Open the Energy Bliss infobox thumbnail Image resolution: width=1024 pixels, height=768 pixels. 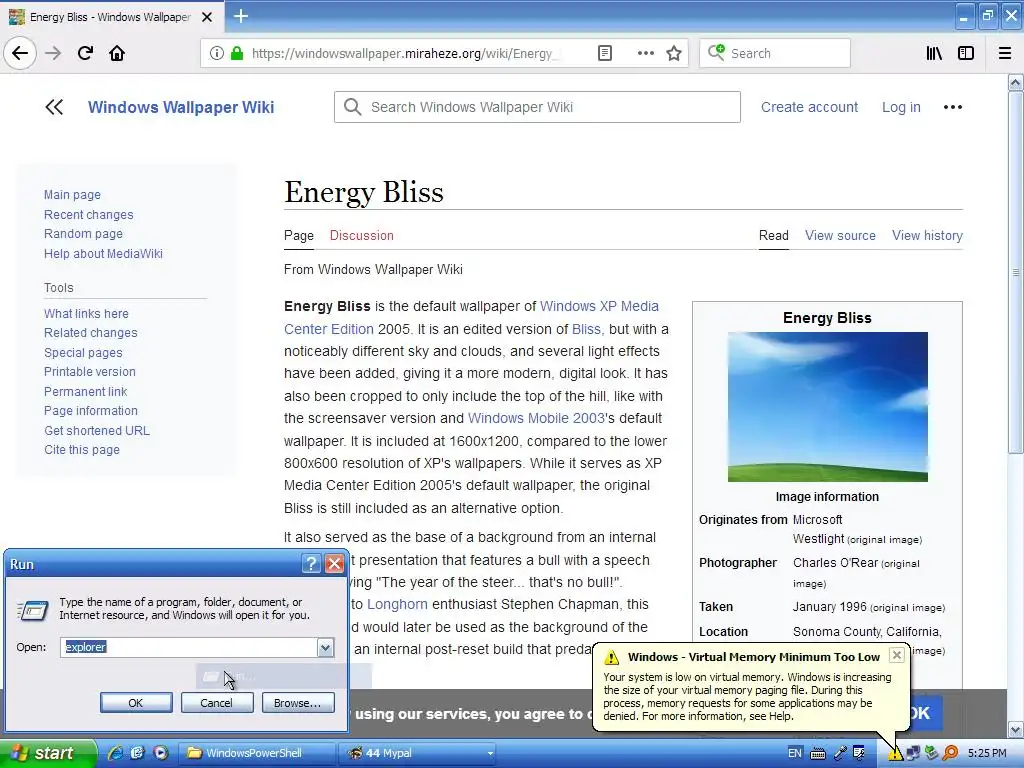click(827, 407)
